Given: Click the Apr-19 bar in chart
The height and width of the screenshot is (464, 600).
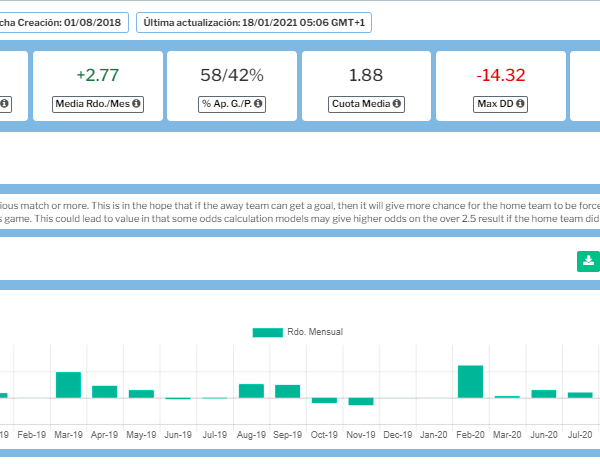Looking at the screenshot, I should point(104,392).
